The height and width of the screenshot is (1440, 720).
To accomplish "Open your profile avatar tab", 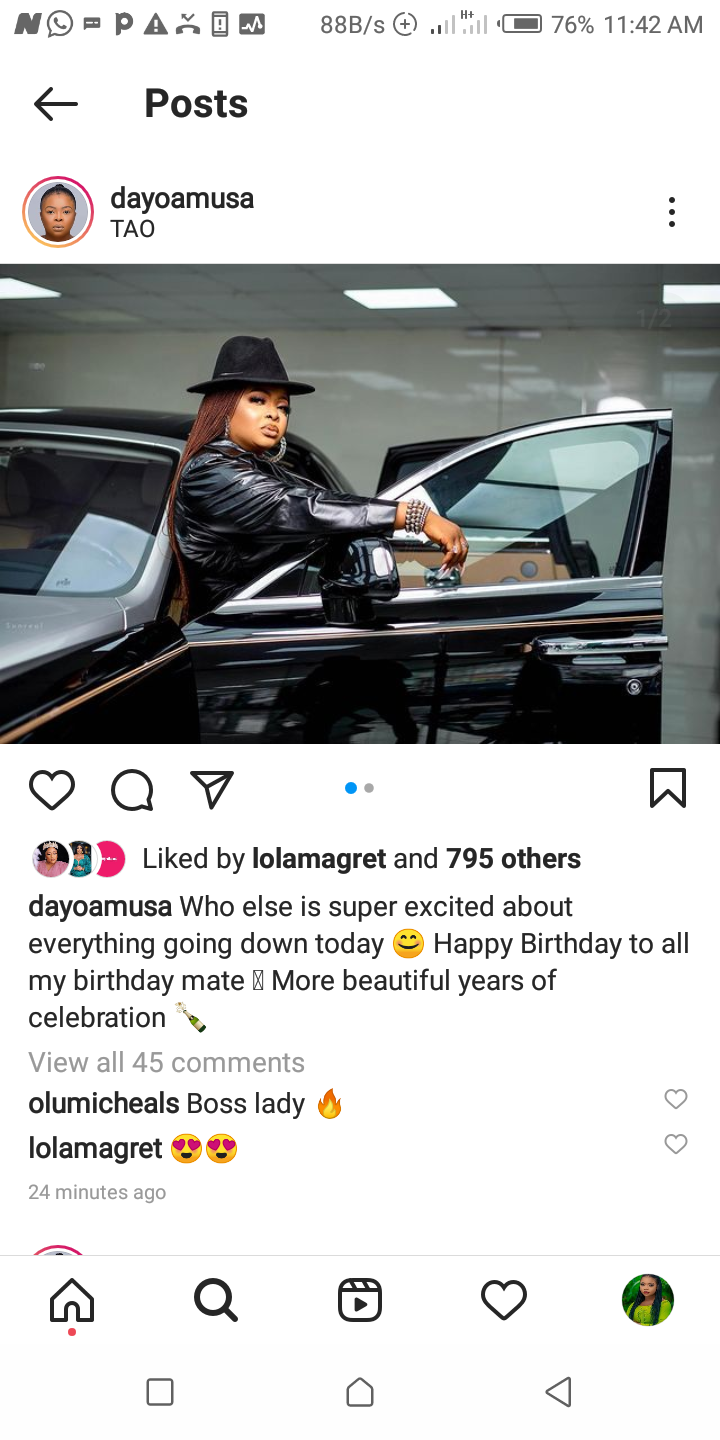I will click(648, 1300).
